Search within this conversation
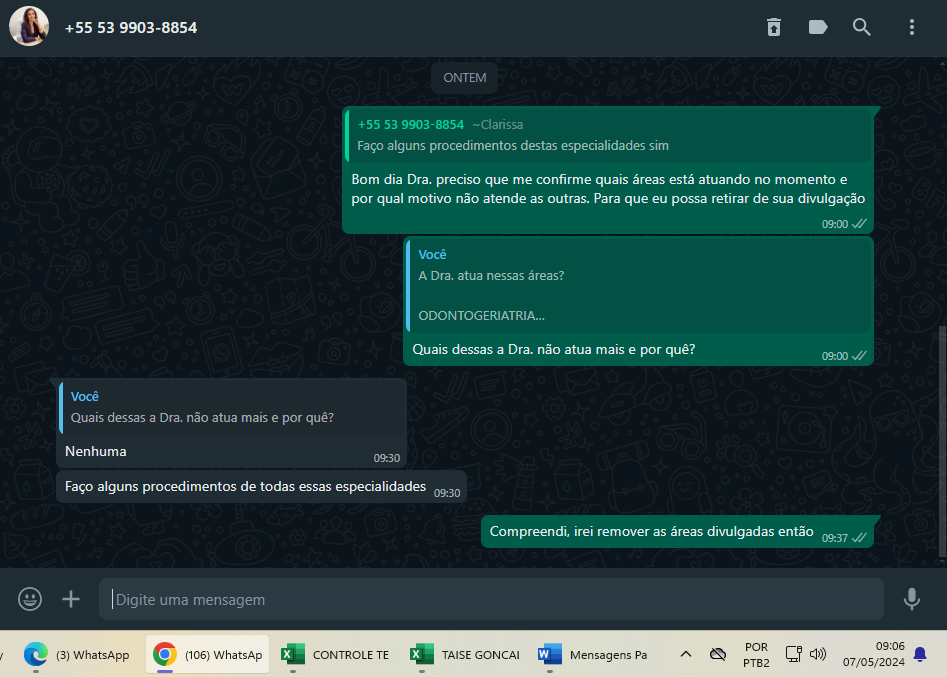Screen dimensions: 947x677 861,27
